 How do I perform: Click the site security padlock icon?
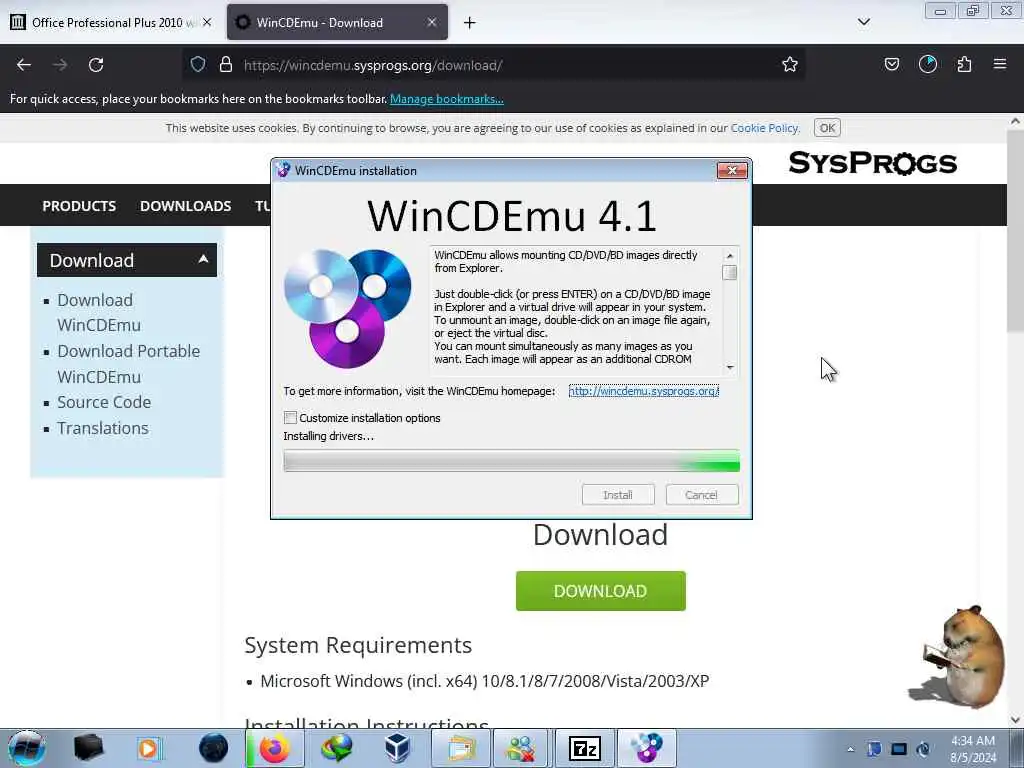pyautogui.click(x=225, y=65)
